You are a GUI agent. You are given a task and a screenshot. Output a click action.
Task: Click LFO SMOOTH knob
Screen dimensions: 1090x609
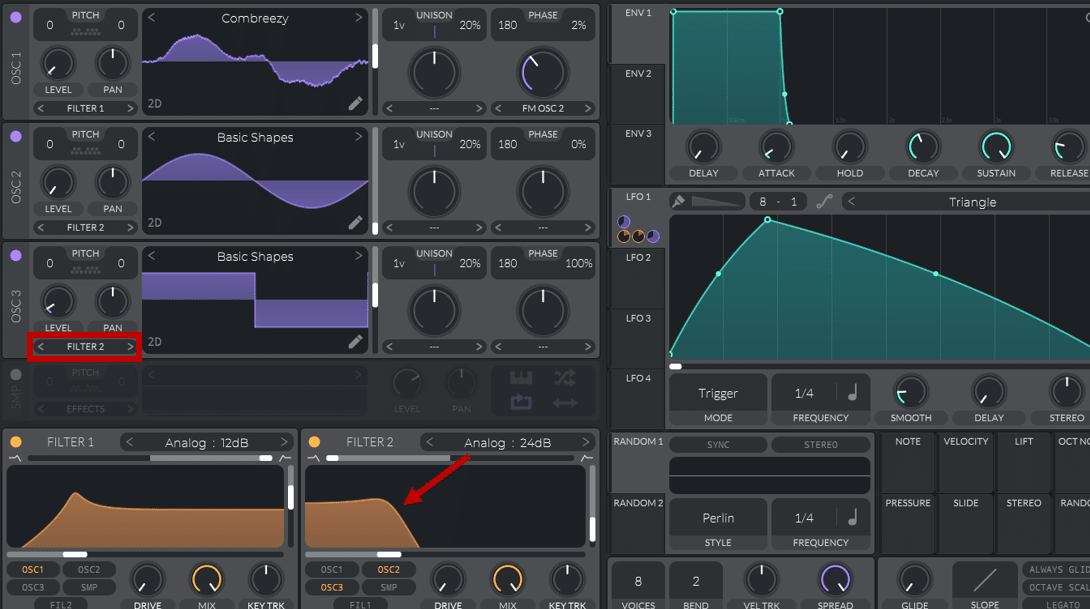point(911,392)
